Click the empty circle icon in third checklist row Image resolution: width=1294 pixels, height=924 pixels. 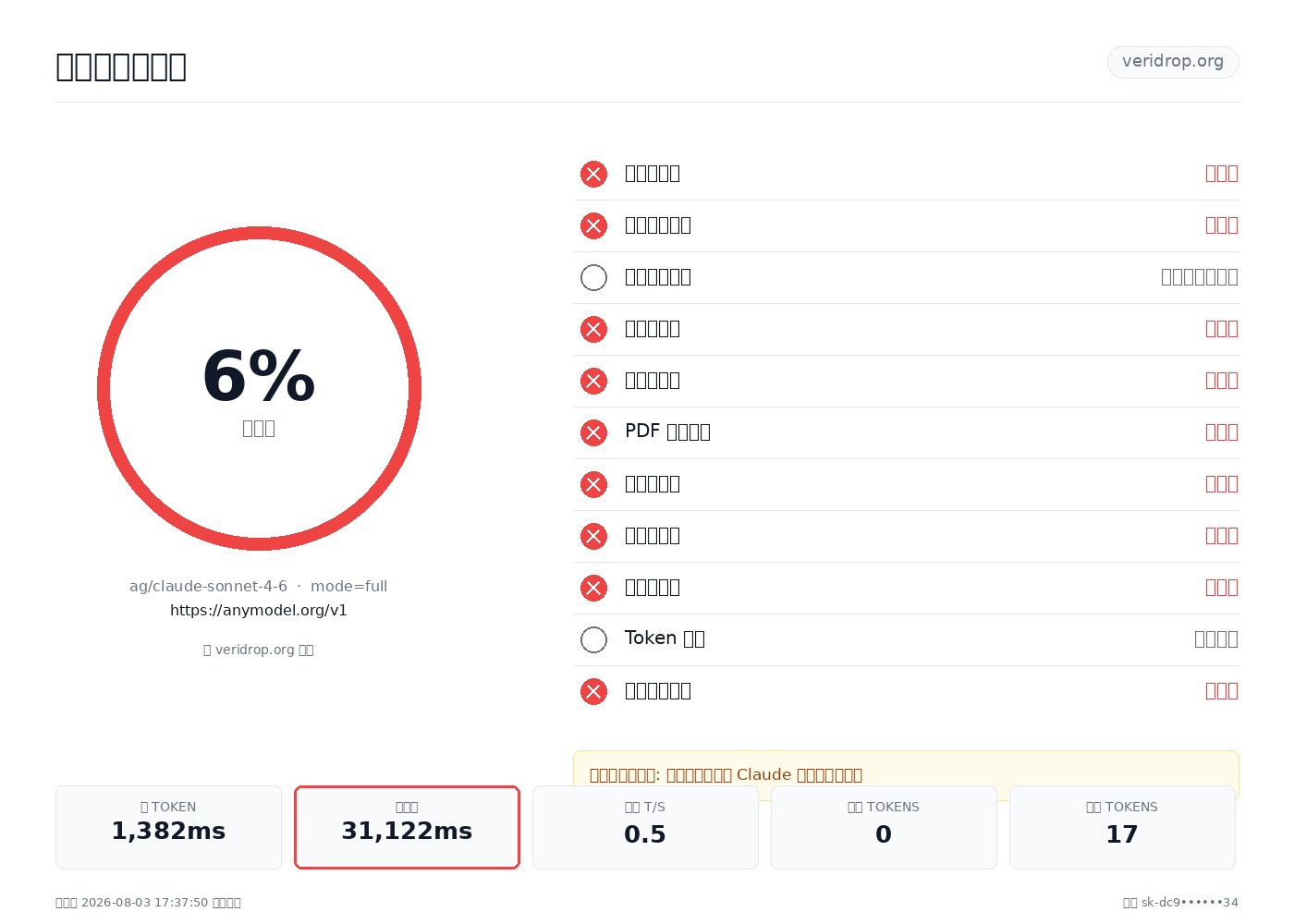click(593, 277)
